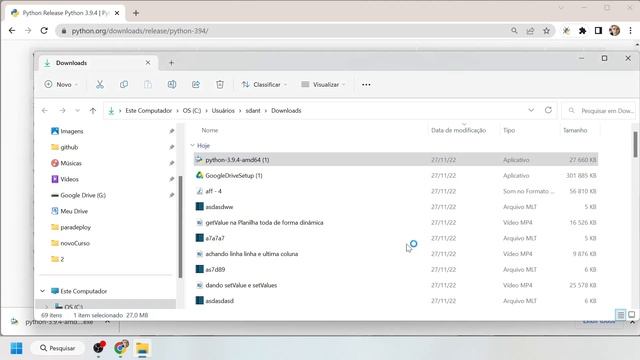Click the Paste icon in Explorer toolbar
This screenshot has height=360, width=640.
148,84
